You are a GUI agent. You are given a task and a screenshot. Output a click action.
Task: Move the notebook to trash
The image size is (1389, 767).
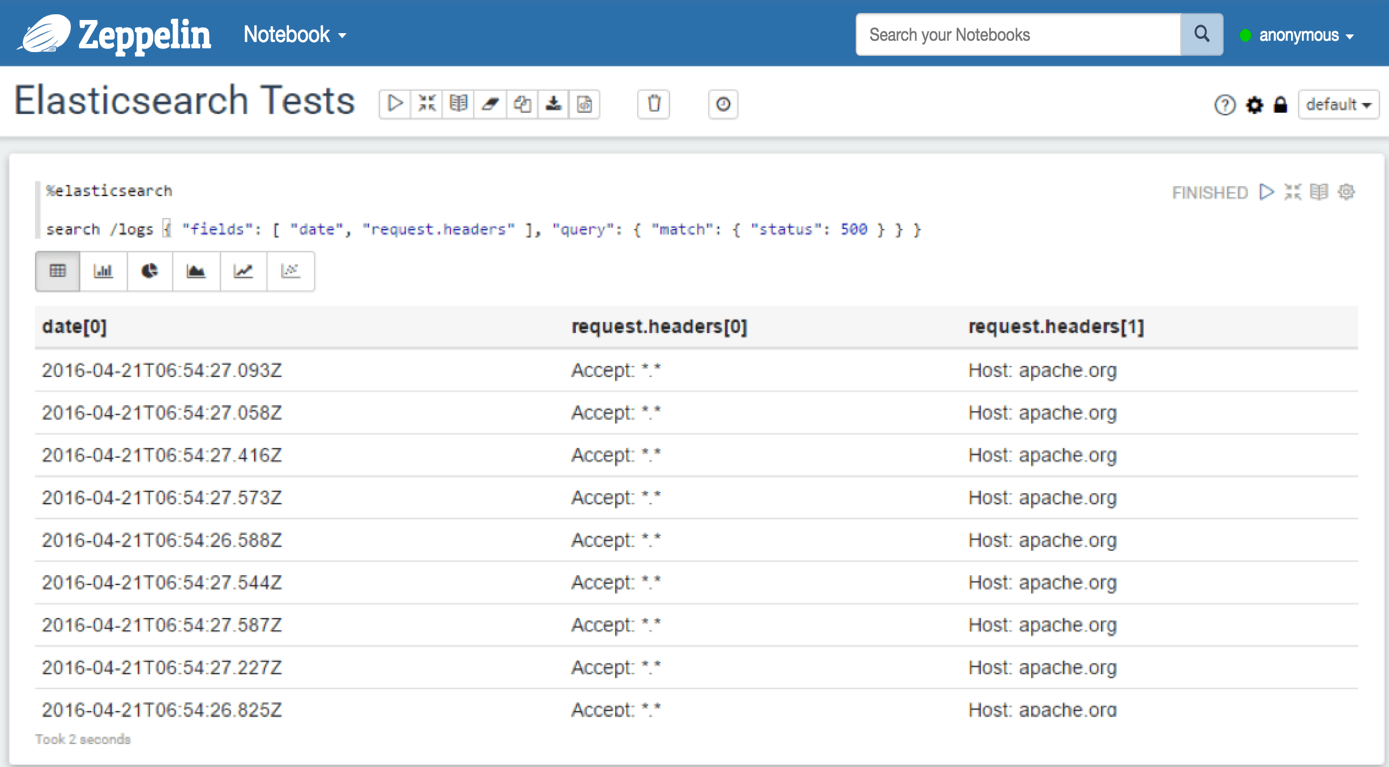click(653, 103)
